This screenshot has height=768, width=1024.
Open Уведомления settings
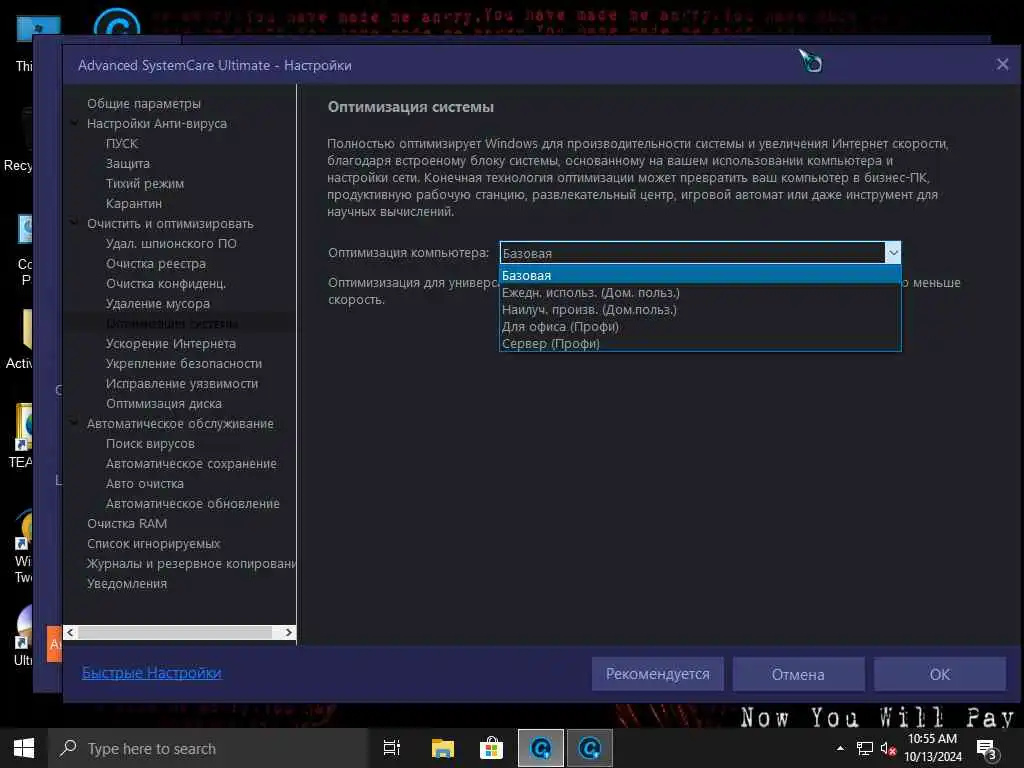click(x=127, y=583)
